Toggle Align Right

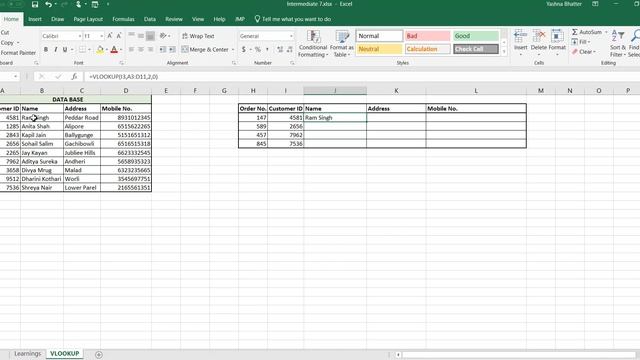[150, 49]
